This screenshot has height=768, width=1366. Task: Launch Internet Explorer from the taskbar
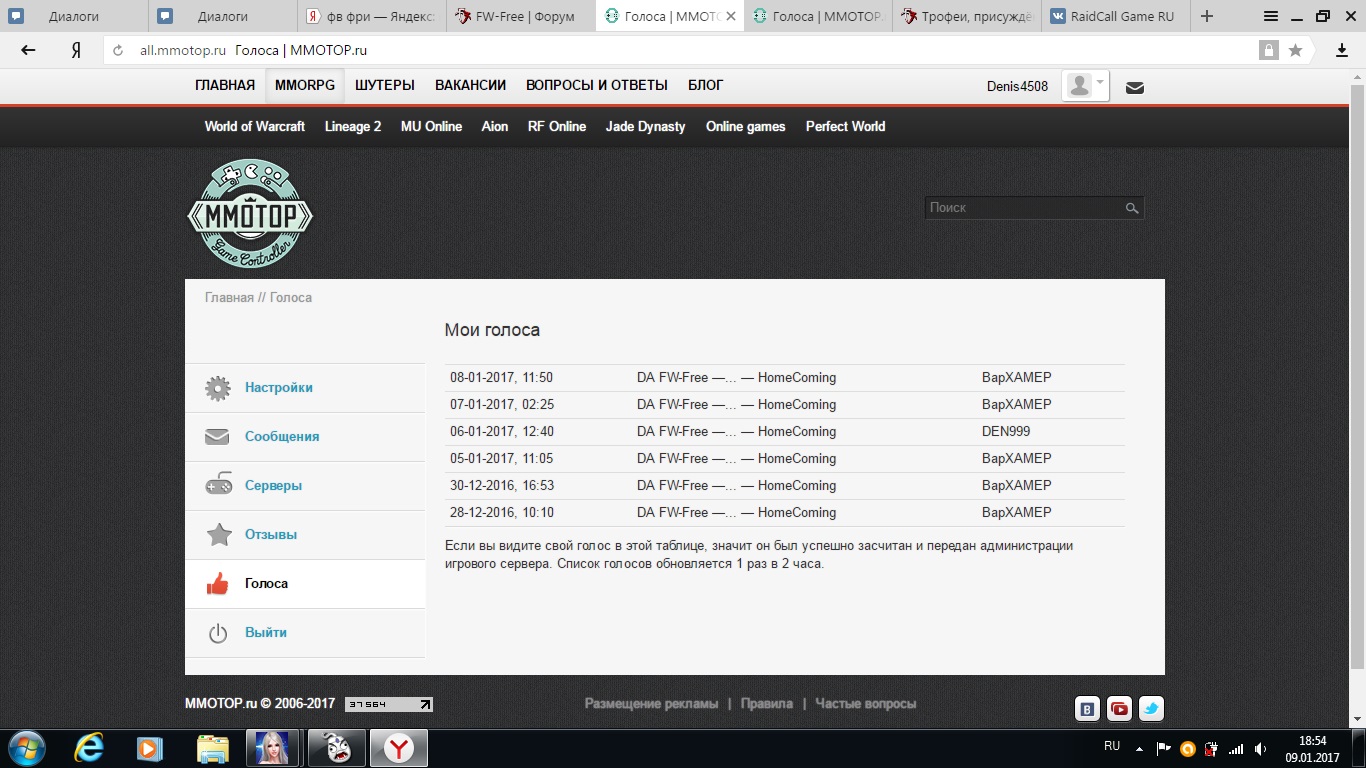(90, 748)
